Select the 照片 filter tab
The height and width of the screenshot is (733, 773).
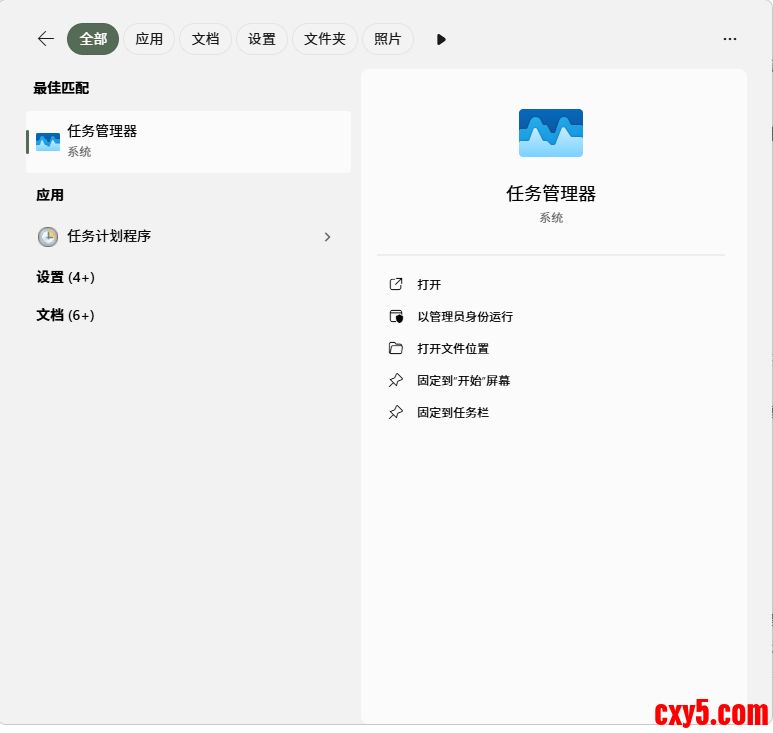387,39
